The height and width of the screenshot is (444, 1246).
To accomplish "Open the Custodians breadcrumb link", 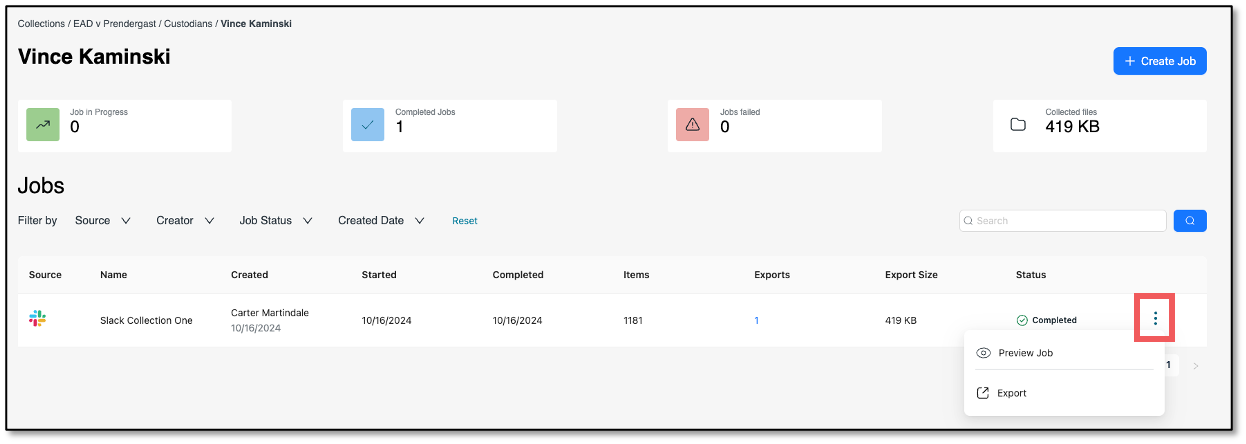I will 188,23.
